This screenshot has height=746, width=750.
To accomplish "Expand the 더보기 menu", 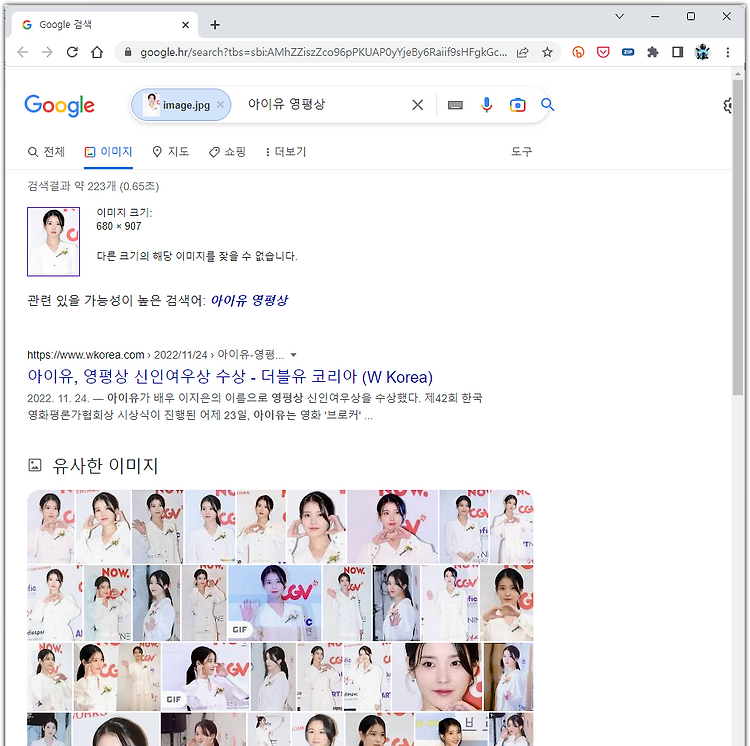I will coord(286,152).
